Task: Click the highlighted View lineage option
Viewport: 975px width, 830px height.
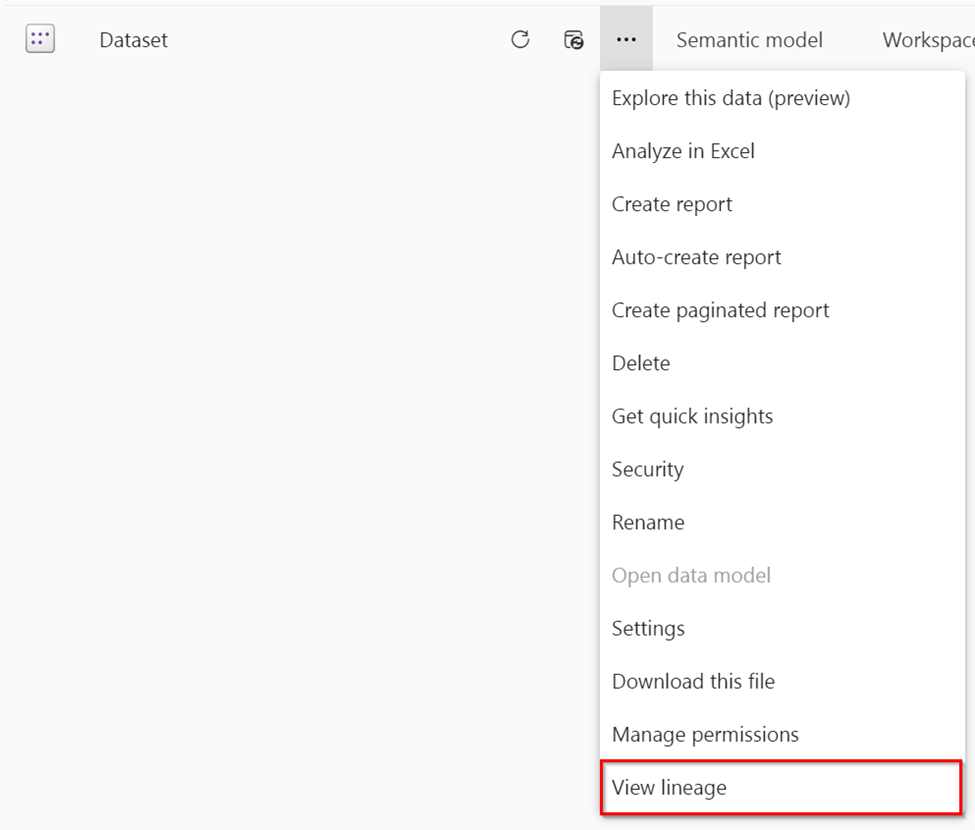Action: pos(669,788)
